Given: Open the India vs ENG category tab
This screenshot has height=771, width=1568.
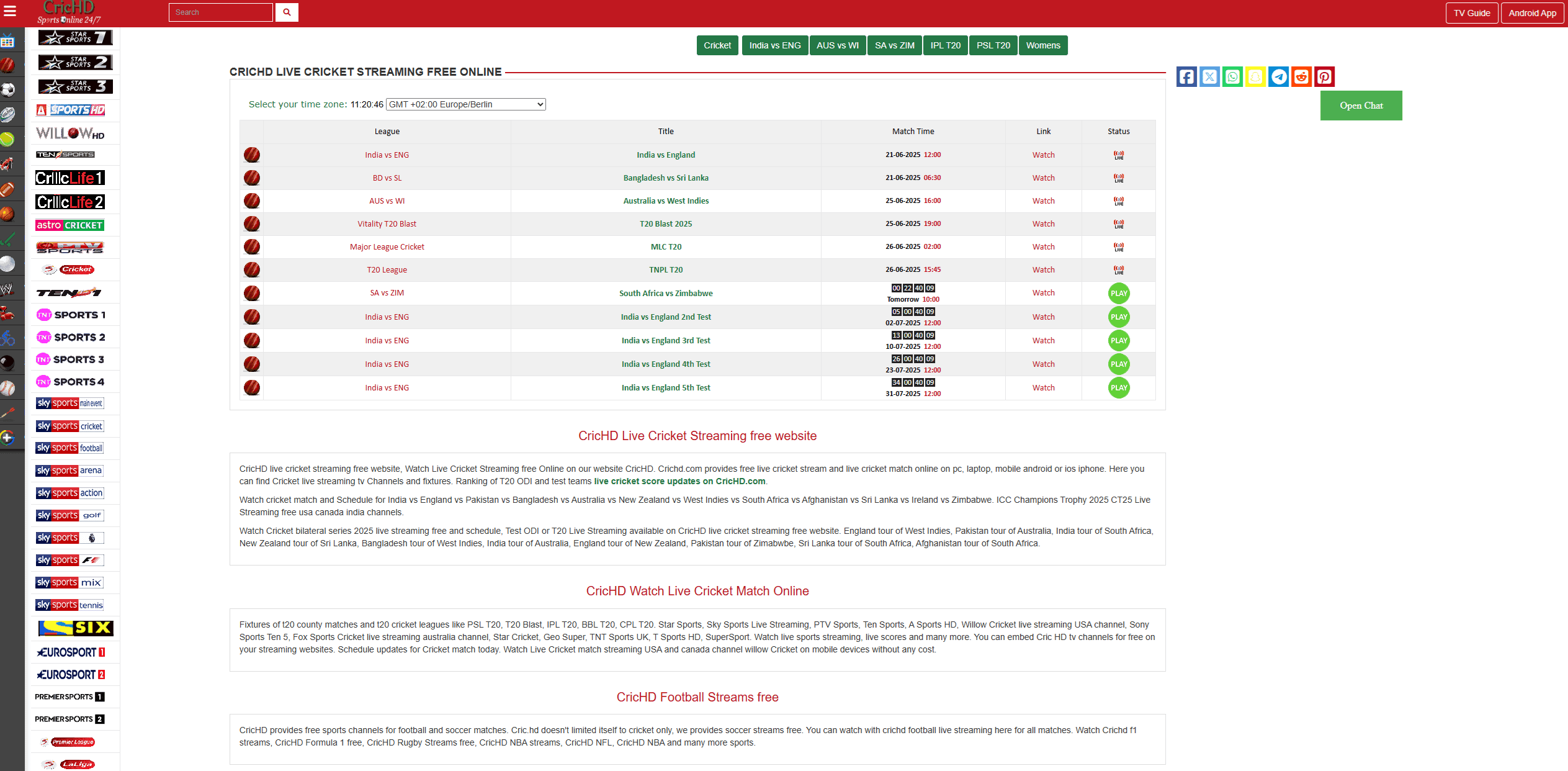Looking at the screenshot, I should click(x=775, y=45).
